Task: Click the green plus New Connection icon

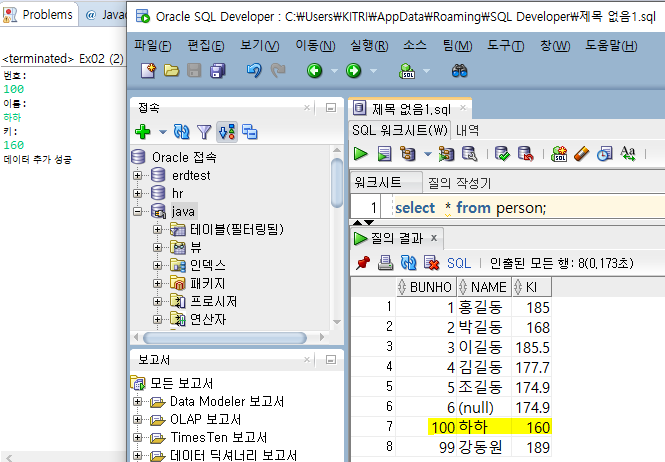Action: pyautogui.click(x=142, y=132)
